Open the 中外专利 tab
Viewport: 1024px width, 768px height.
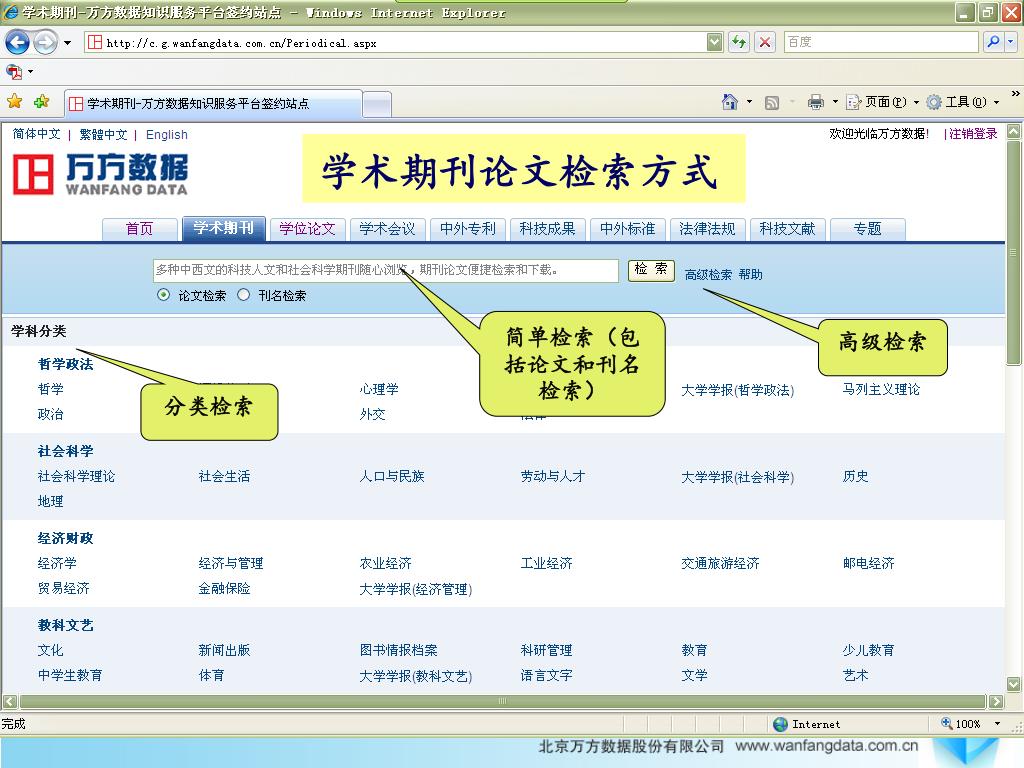[x=468, y=229]
